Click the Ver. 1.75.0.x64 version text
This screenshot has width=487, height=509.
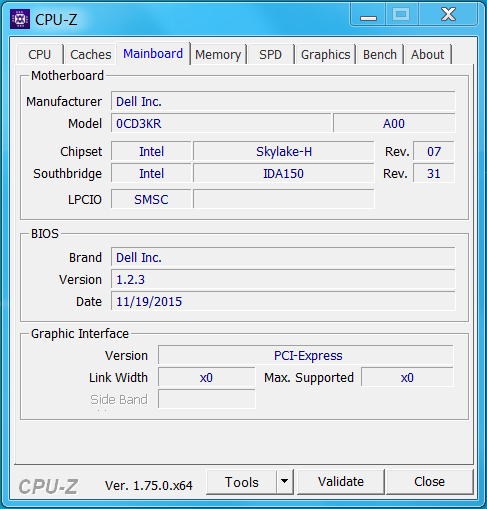click(x=149, y=485)
